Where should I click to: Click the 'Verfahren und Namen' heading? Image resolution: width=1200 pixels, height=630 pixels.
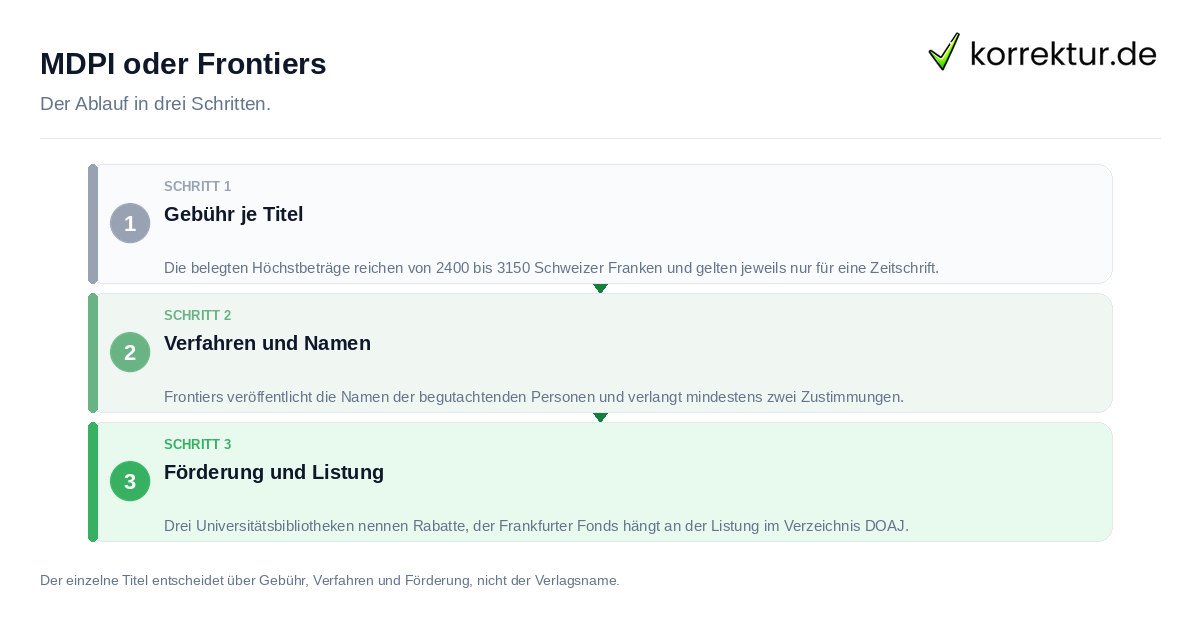pos(267,343)
